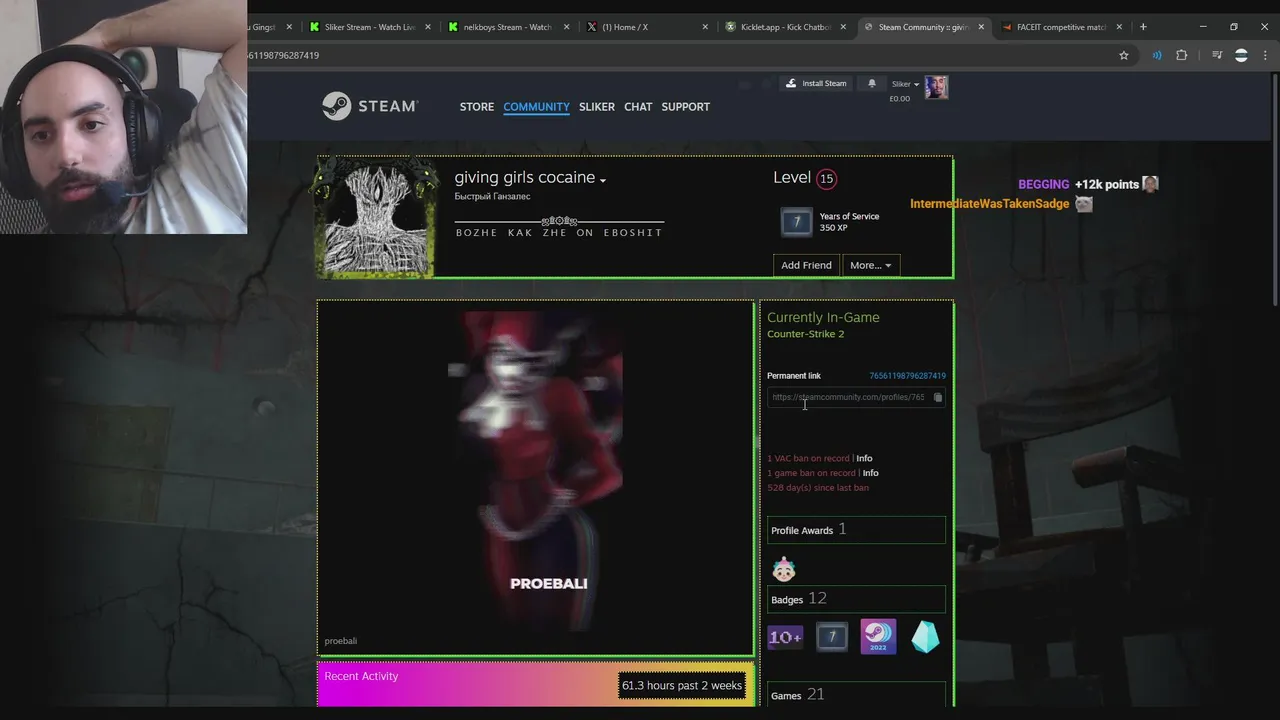Click the address bar URL text
This screenshot has width=1280, height=720.
[285, 55]
